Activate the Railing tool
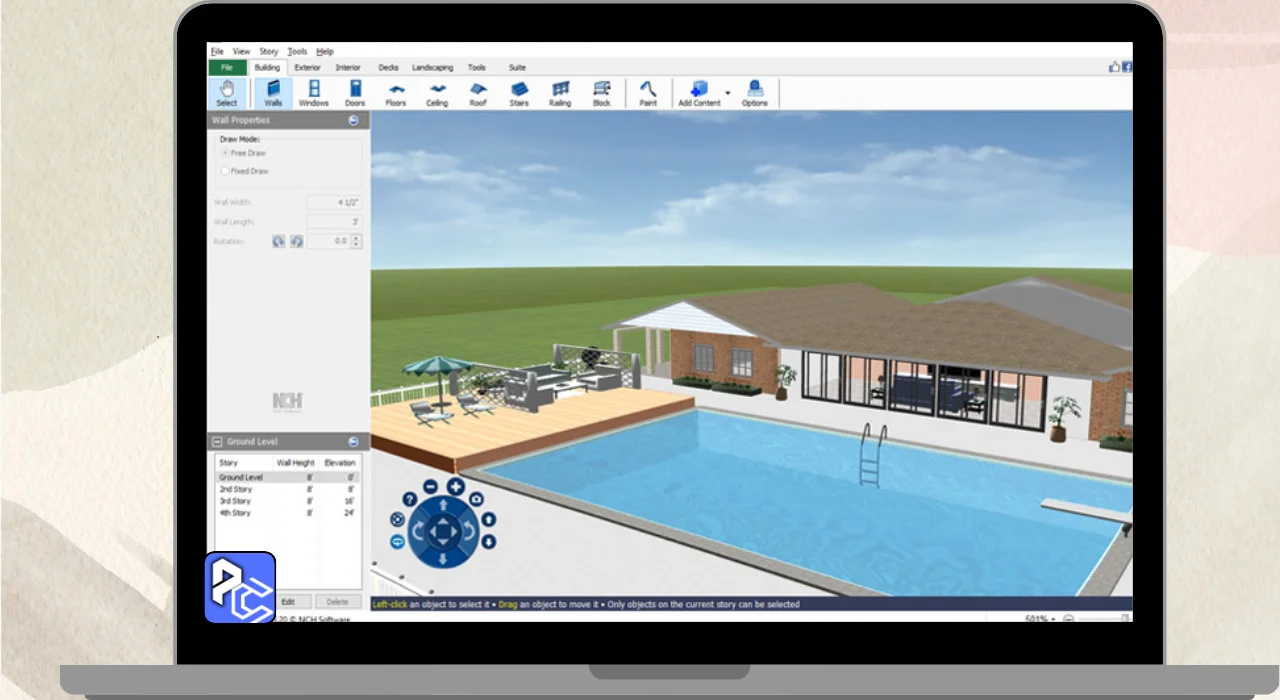1280x700 pixels. click(x=560, y=93)
